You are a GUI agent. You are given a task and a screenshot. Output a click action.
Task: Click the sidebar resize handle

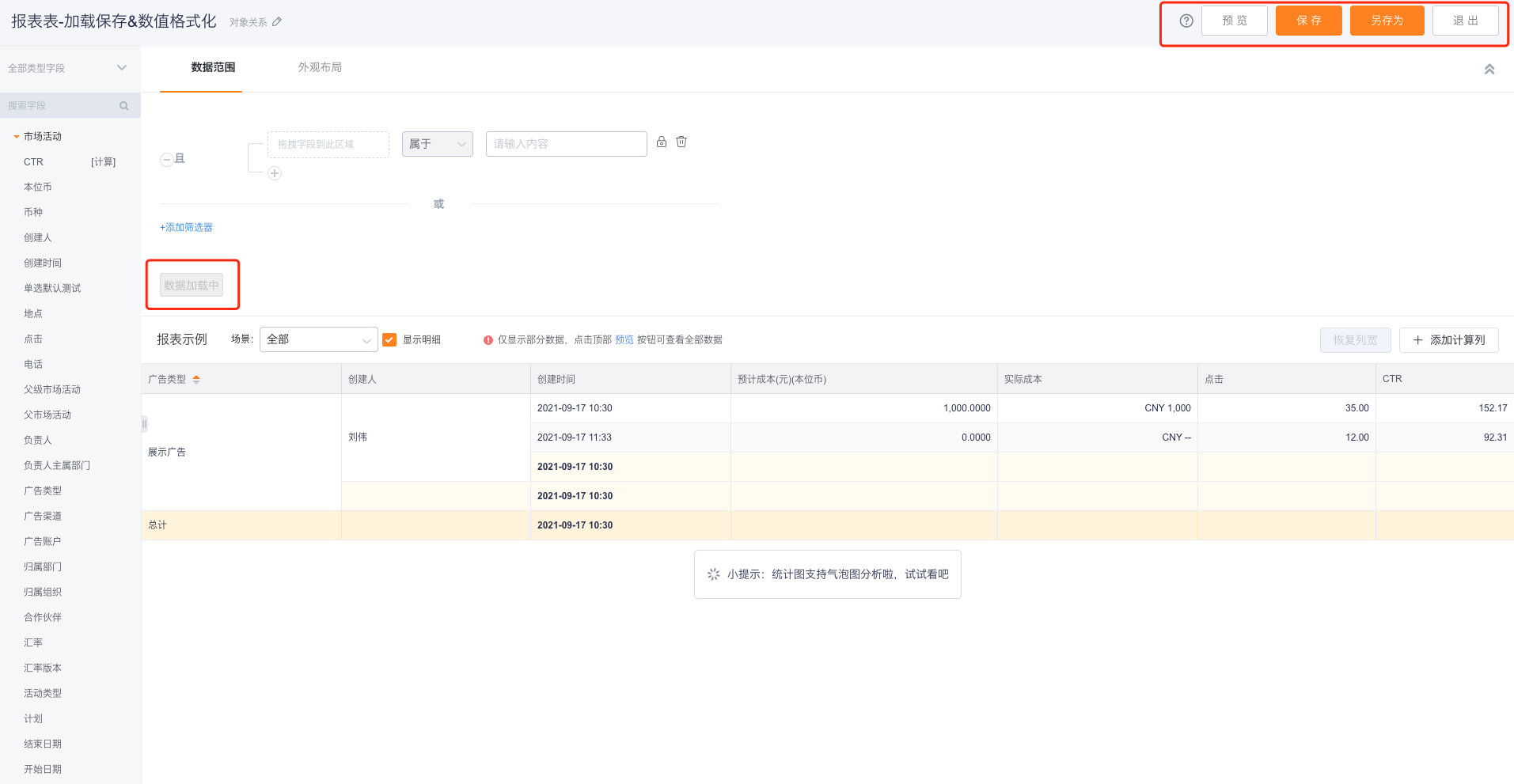144,424
